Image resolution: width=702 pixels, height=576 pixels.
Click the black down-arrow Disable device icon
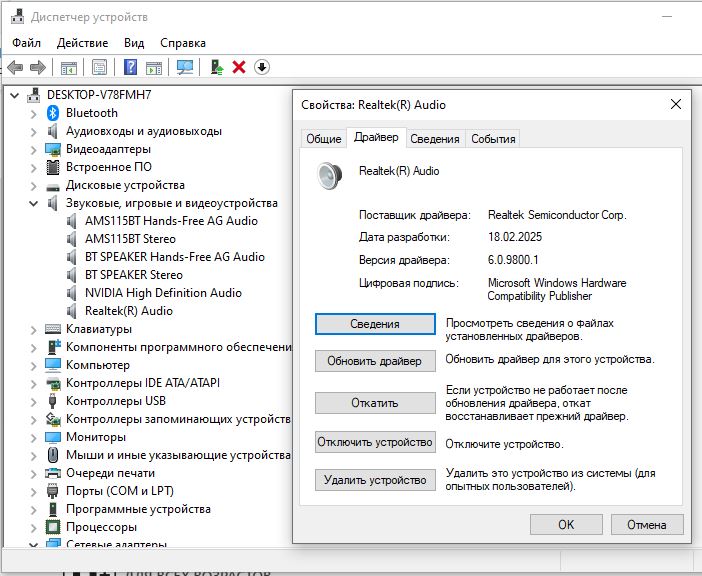tap(262, 67)
